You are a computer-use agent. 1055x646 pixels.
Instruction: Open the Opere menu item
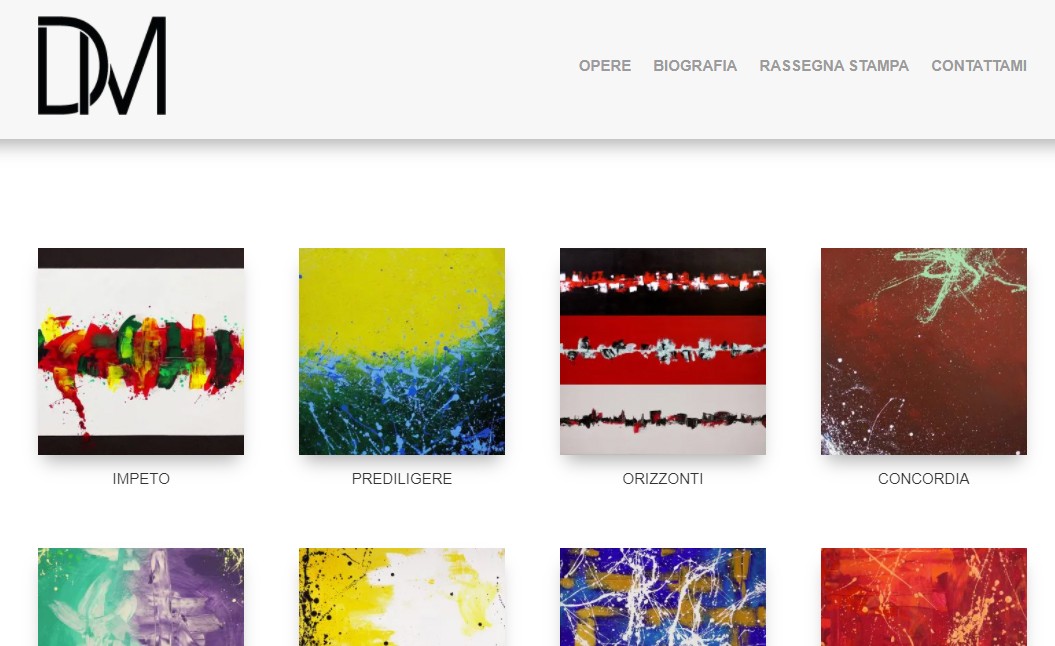605,66
